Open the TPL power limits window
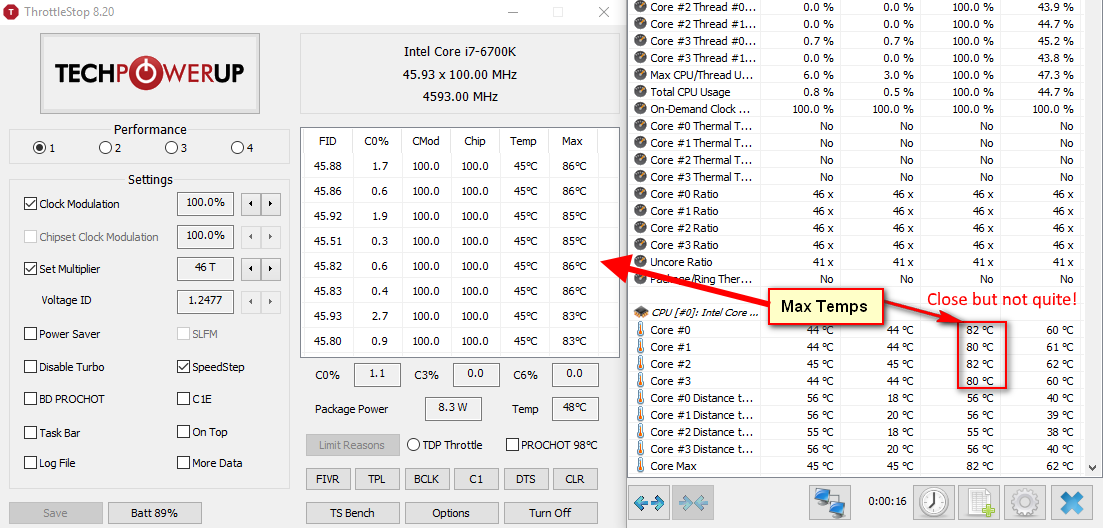The image size is (1103, 528). click(x=376, y=479)
